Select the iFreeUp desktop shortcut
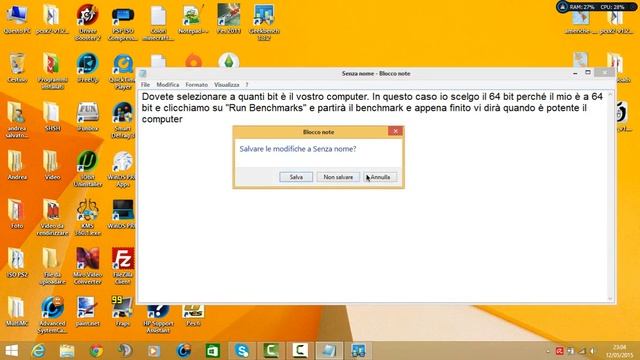The height and width of the screenshot is (360, 640). click(x=87, y=68)
